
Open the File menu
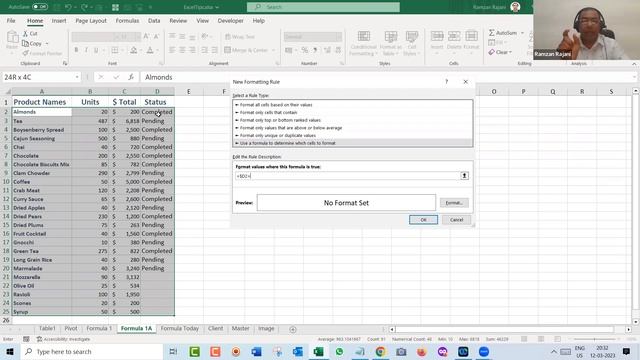[11, 20]
